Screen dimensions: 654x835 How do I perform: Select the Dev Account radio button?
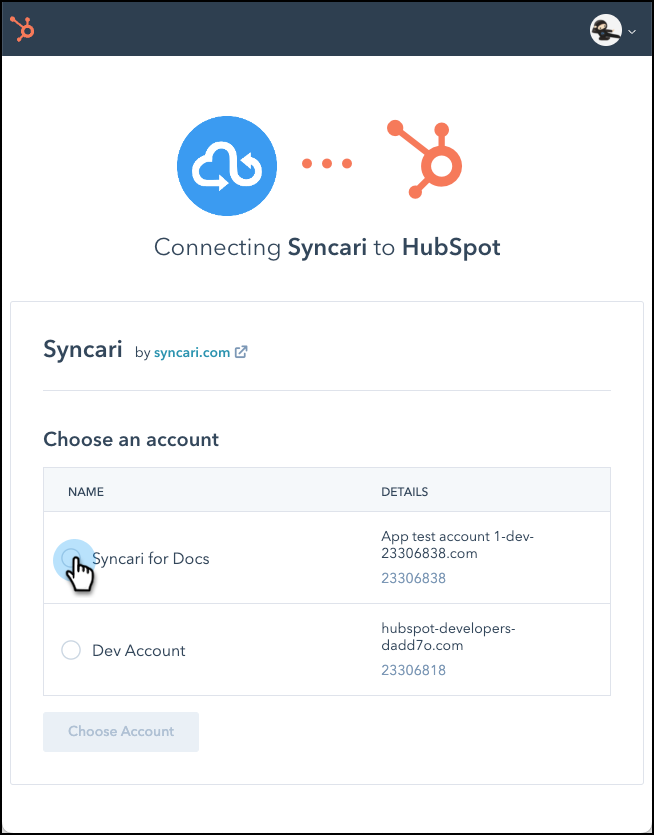[71, 650]
